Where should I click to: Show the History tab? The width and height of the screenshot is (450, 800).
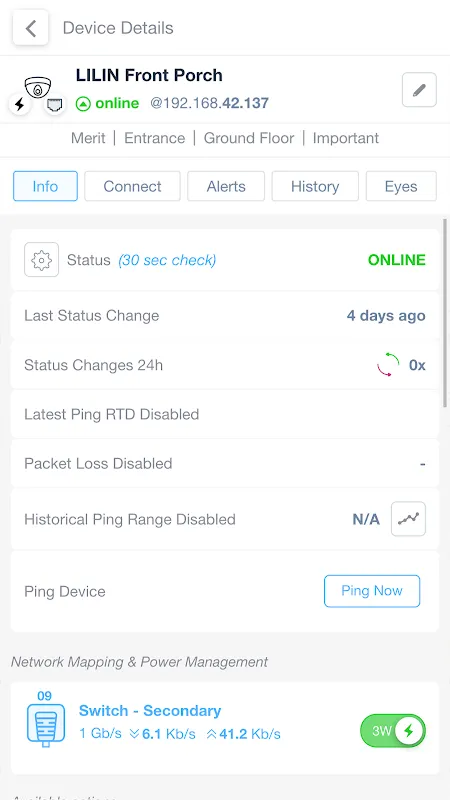[x=315, y=186]
